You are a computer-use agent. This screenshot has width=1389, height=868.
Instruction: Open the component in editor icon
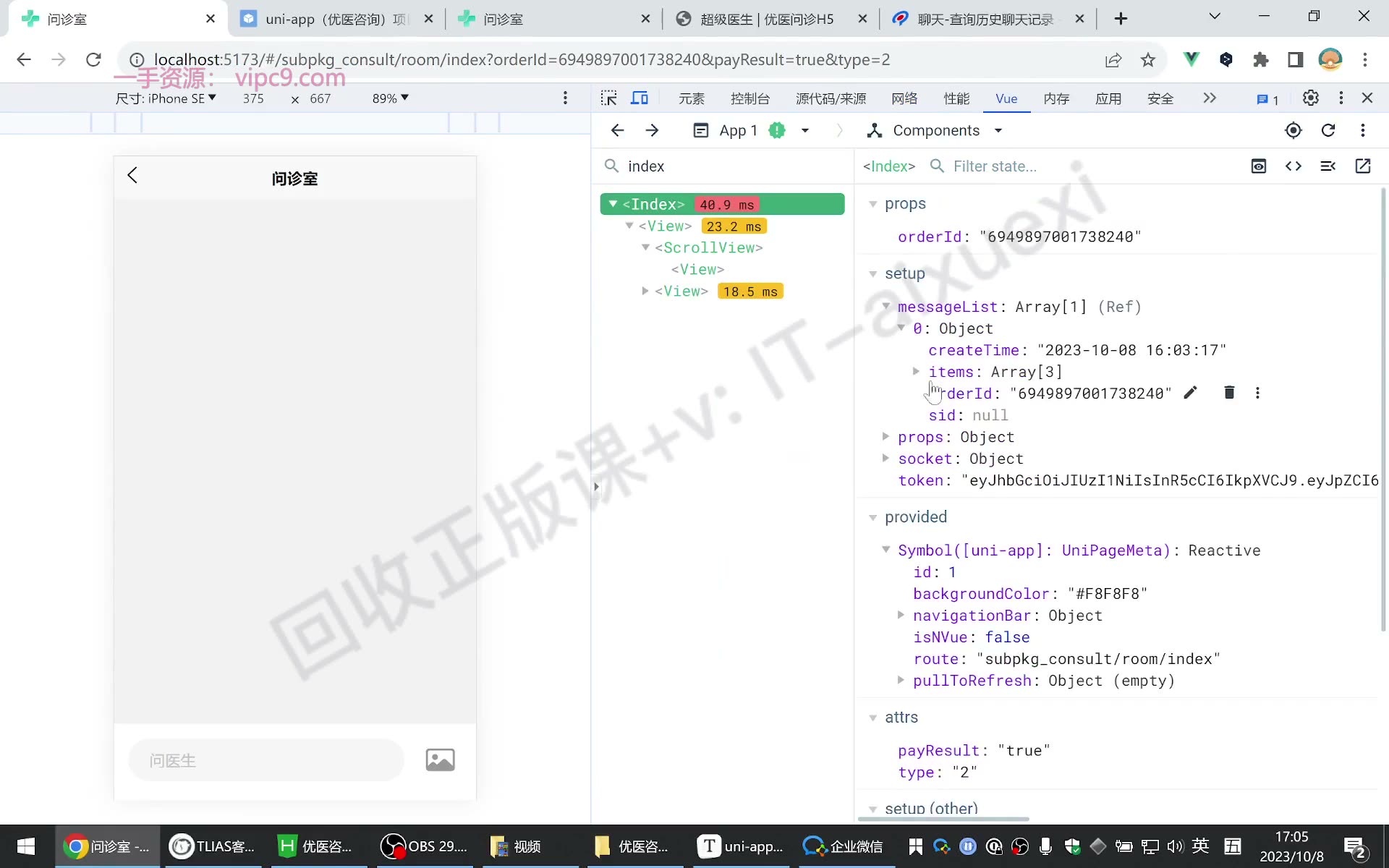1363,166
